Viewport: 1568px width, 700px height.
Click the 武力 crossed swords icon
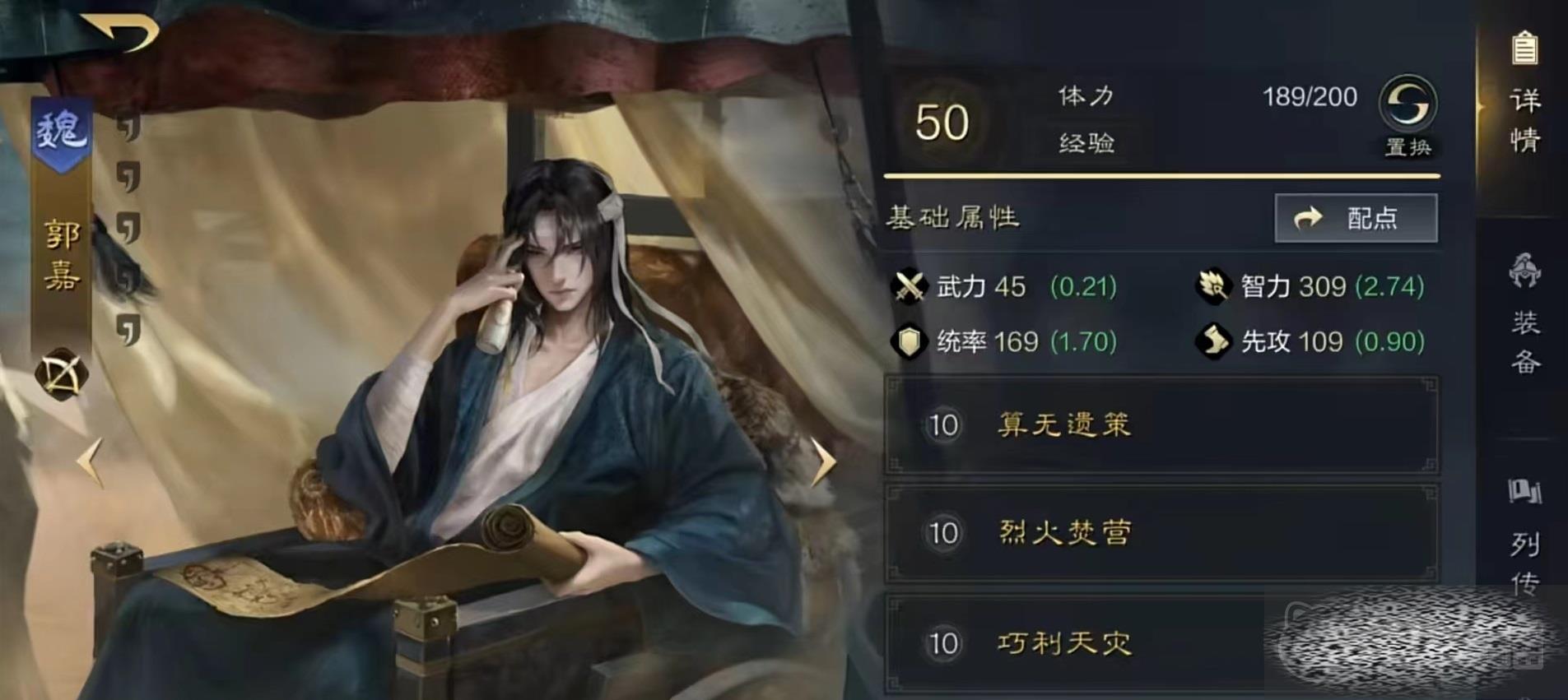[909, 287]
